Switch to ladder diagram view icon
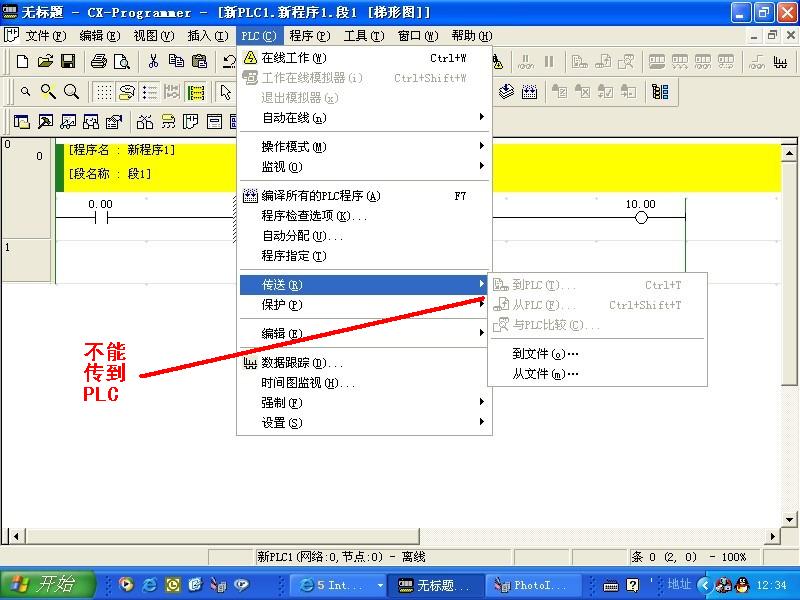The width and height of the screenshot is (800, 600). click(191, 122)
